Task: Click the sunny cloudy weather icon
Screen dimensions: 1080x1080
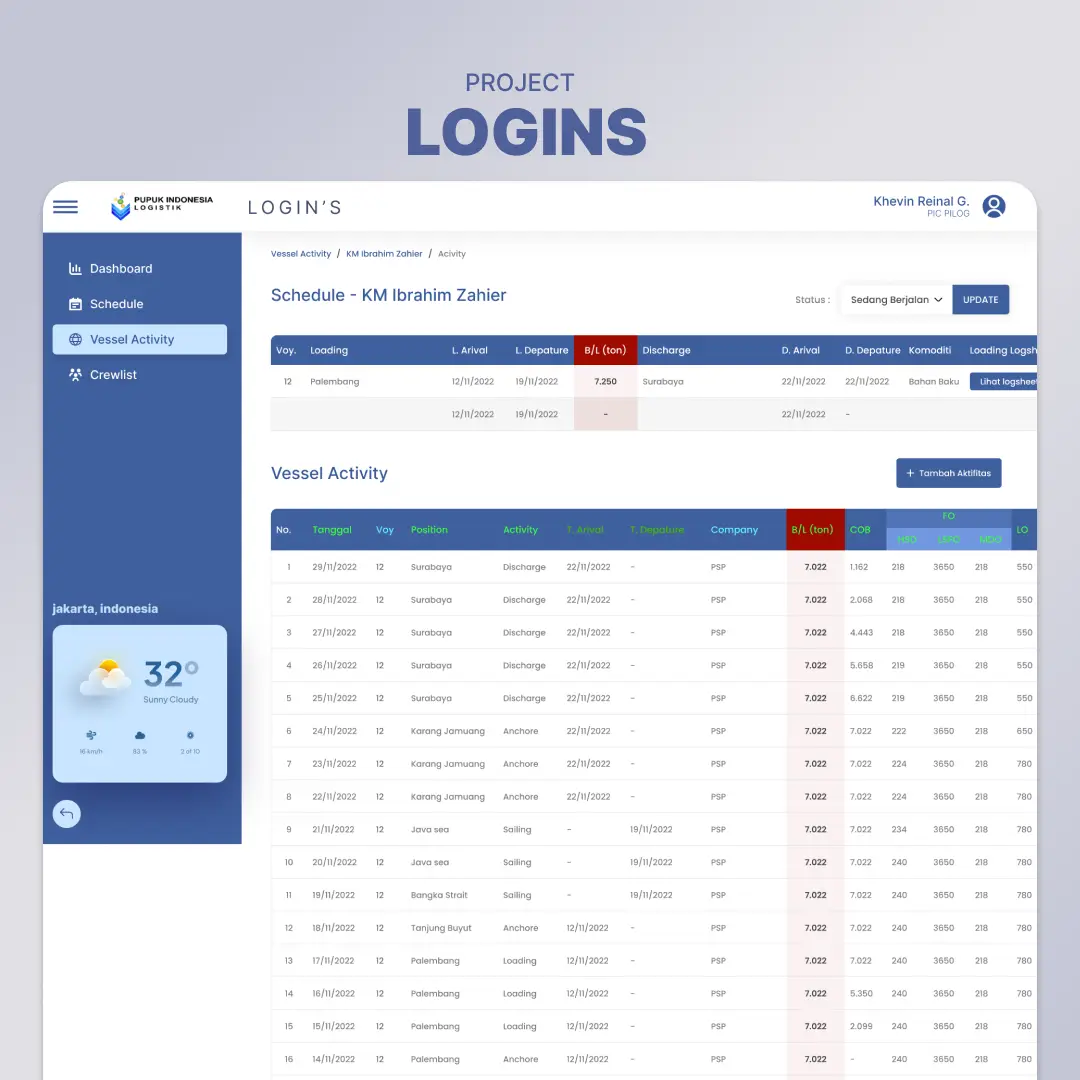Action: point(106,677)
